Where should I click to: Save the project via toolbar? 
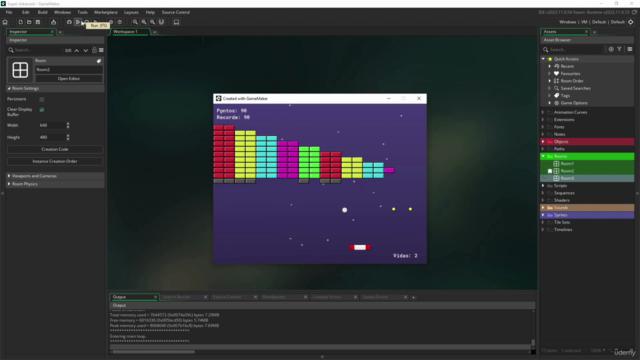[38, 22]
